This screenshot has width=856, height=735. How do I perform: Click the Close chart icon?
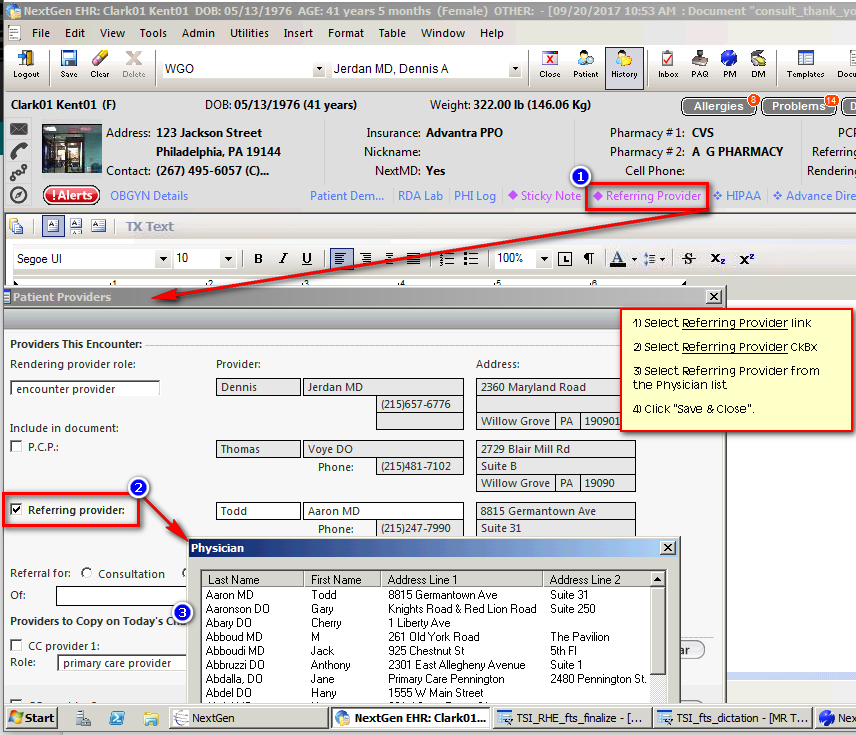[550, 64]
